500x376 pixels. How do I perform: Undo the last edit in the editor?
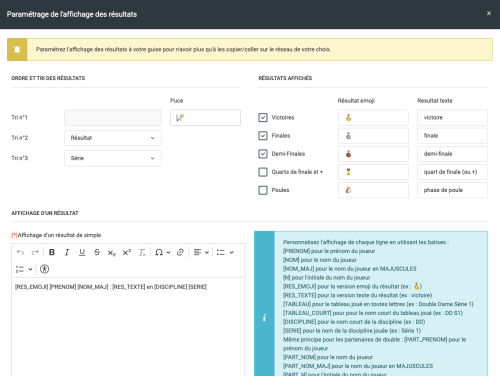click(20, 252)
